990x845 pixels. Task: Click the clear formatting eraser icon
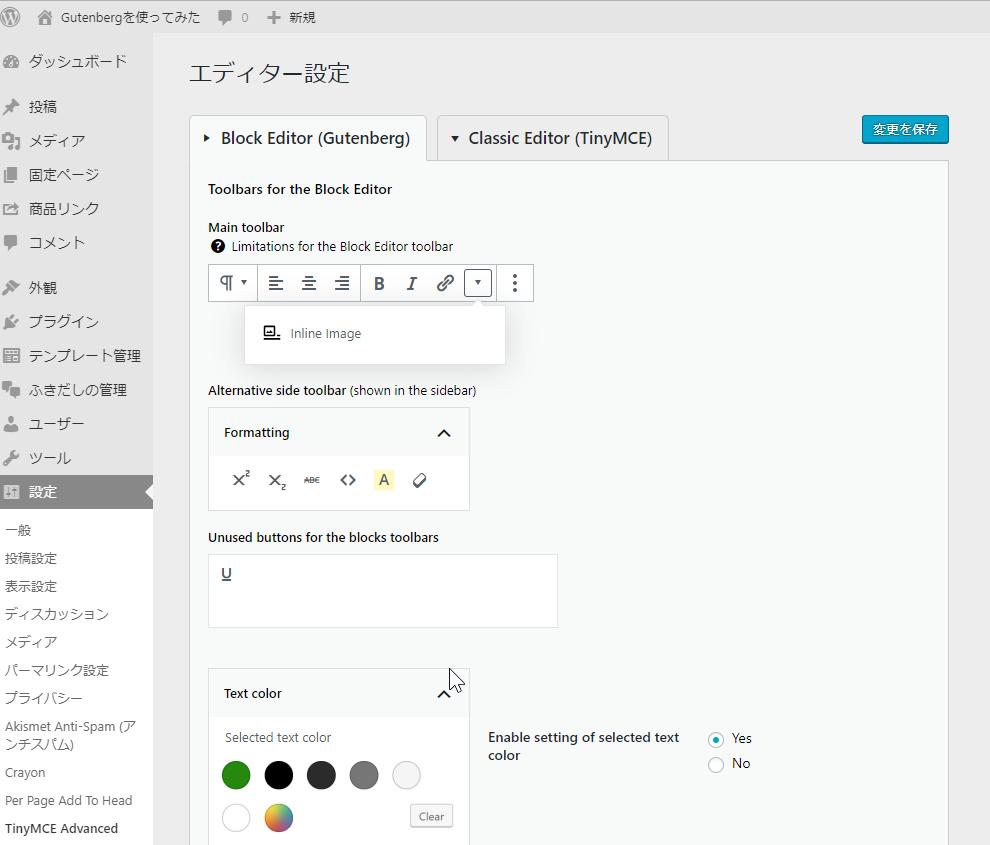pos(419,481)
